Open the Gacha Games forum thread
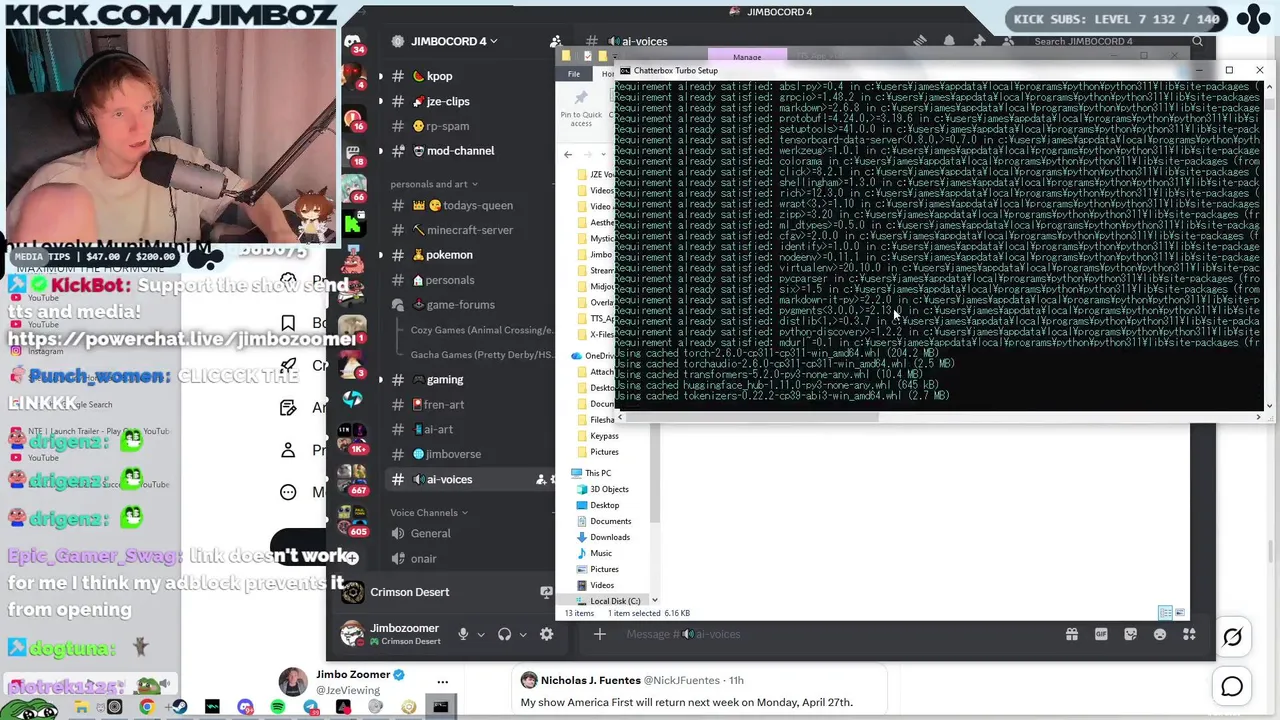 pos(481,355)
